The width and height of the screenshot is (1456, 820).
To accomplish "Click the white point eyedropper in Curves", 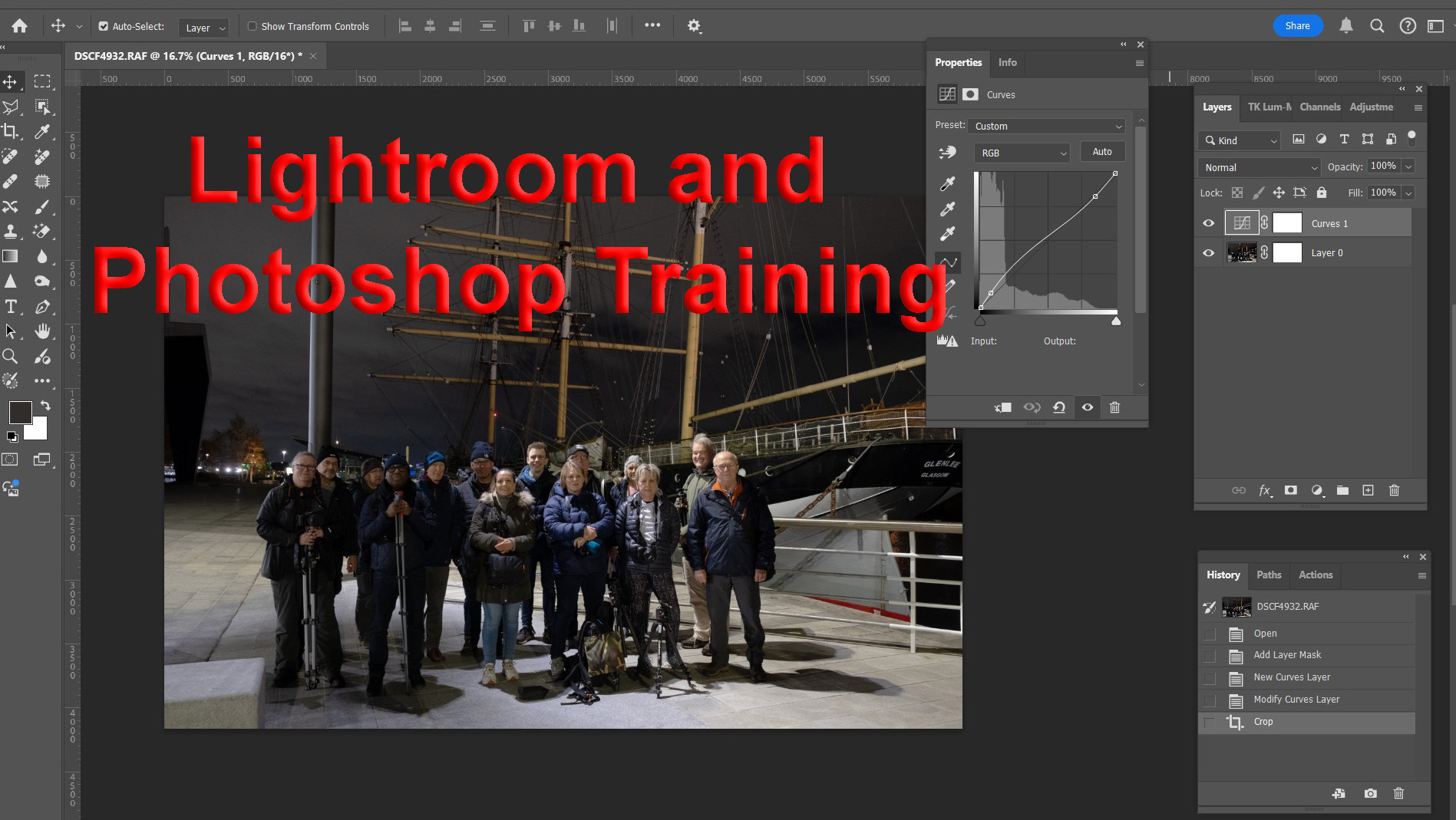I will pos(948,233).
